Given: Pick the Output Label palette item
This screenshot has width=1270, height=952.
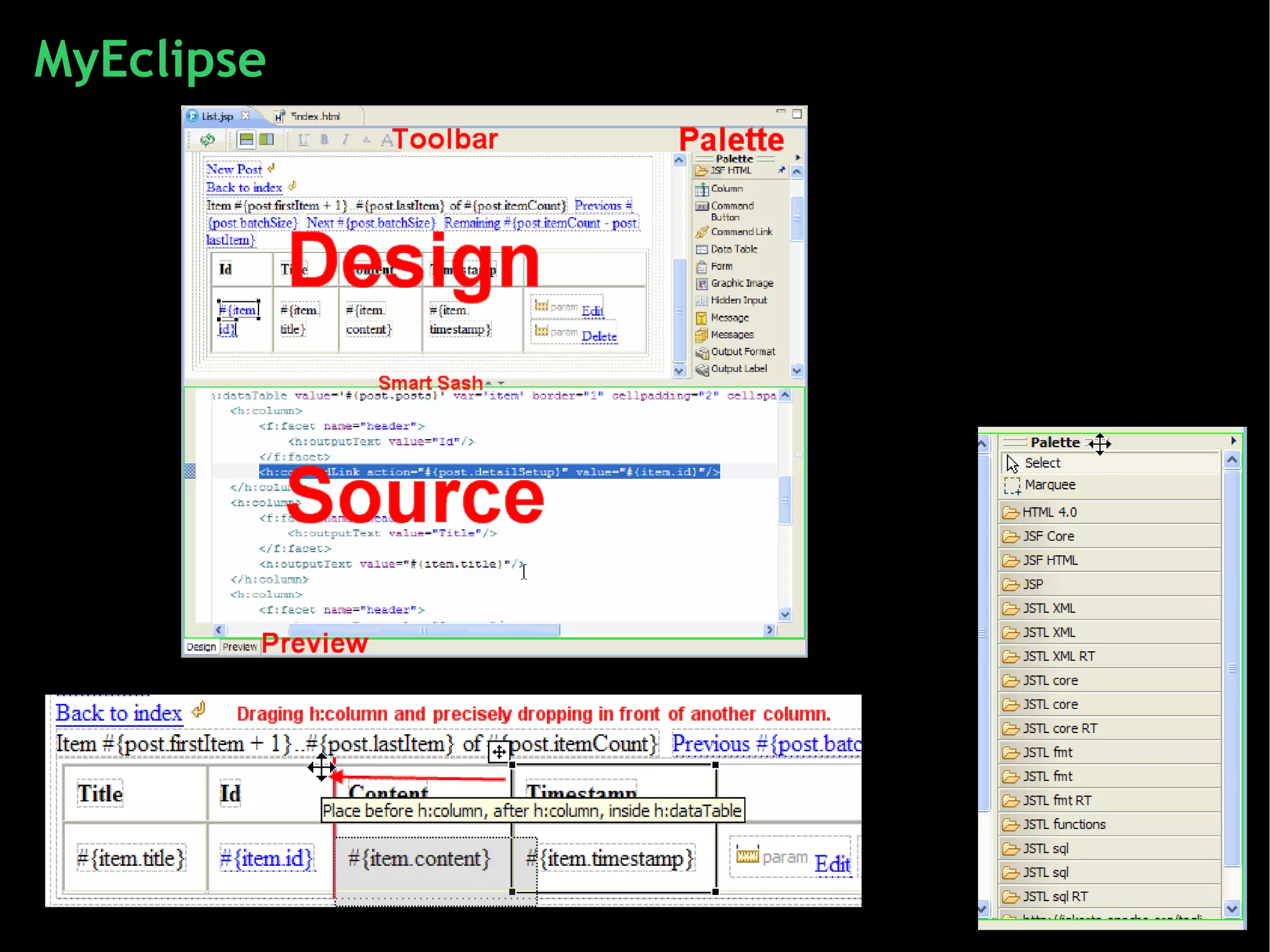Looking at the screenshot, I should [732, 369].
